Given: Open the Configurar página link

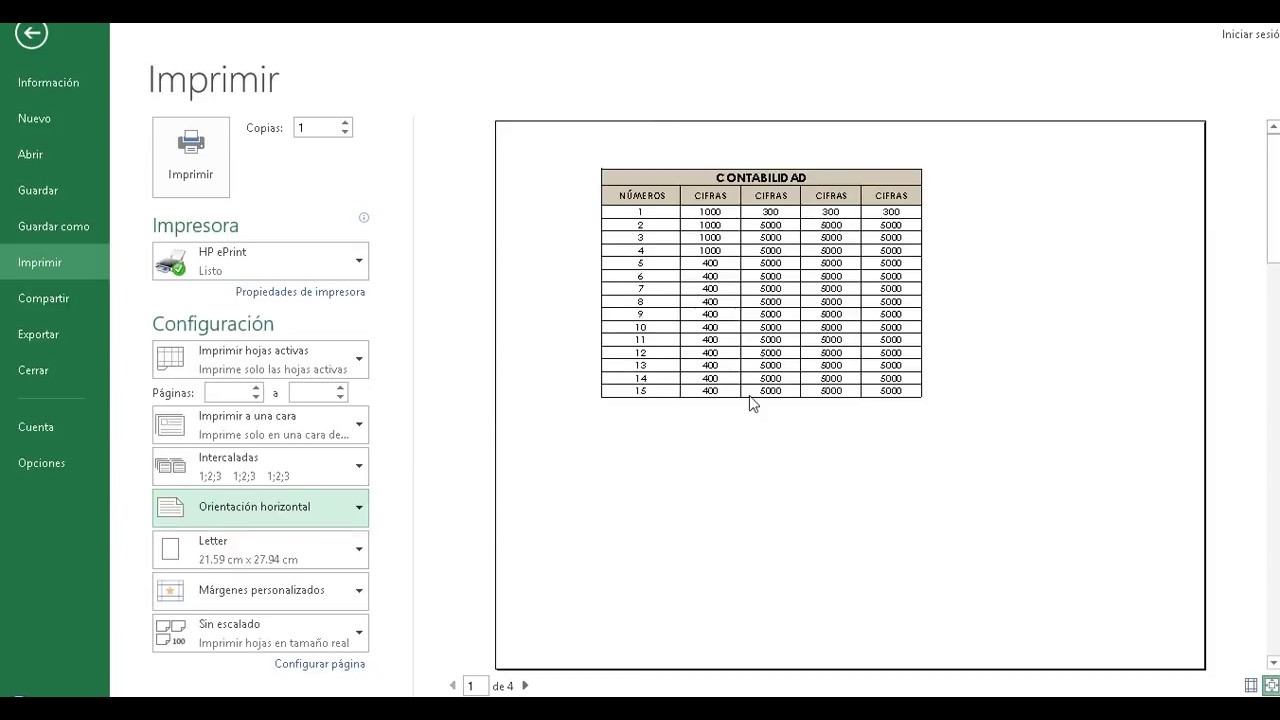Looking at the screenshot, I should (x=320, y=664).
